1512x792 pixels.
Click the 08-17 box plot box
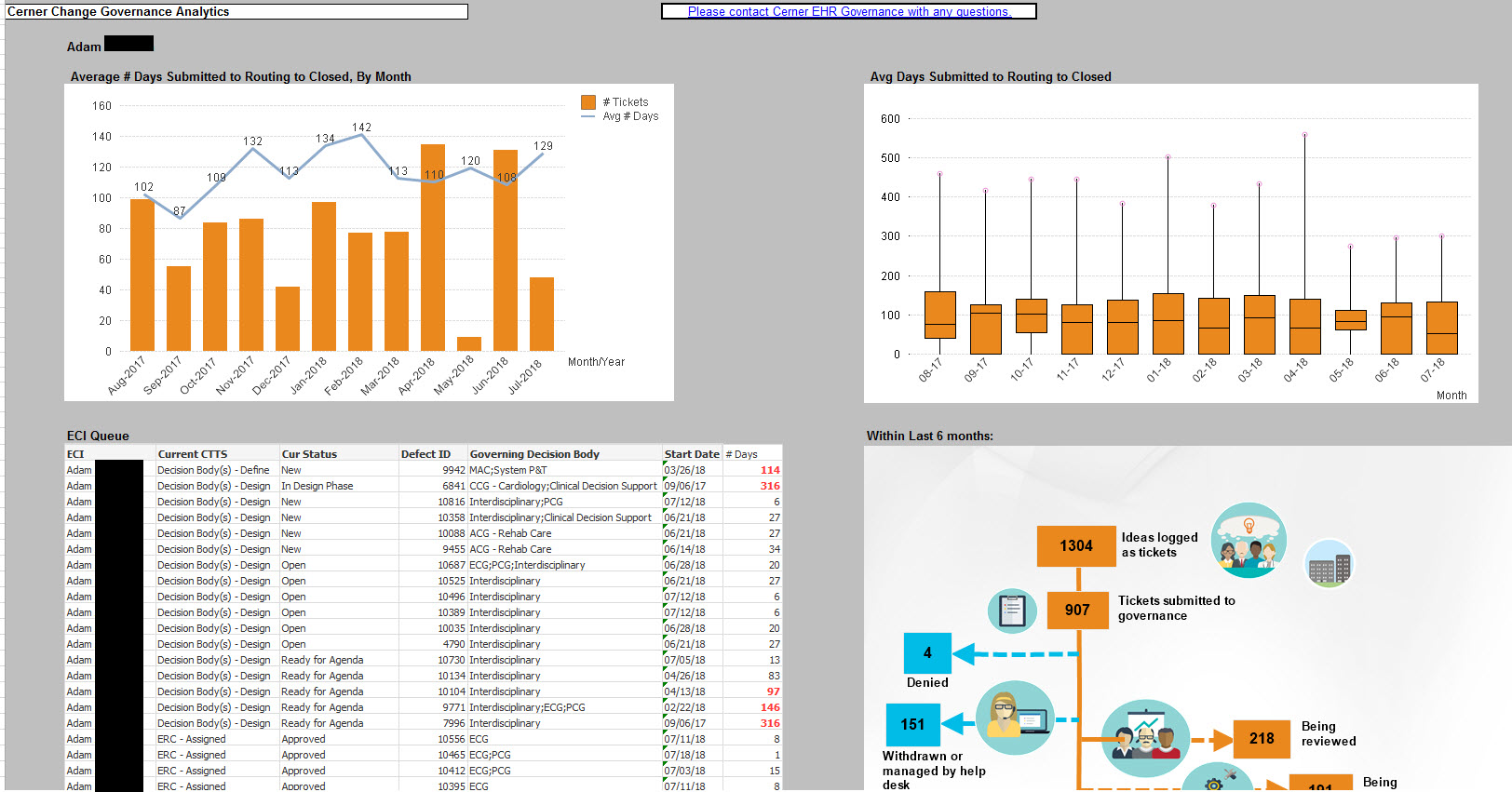(940, 315)
